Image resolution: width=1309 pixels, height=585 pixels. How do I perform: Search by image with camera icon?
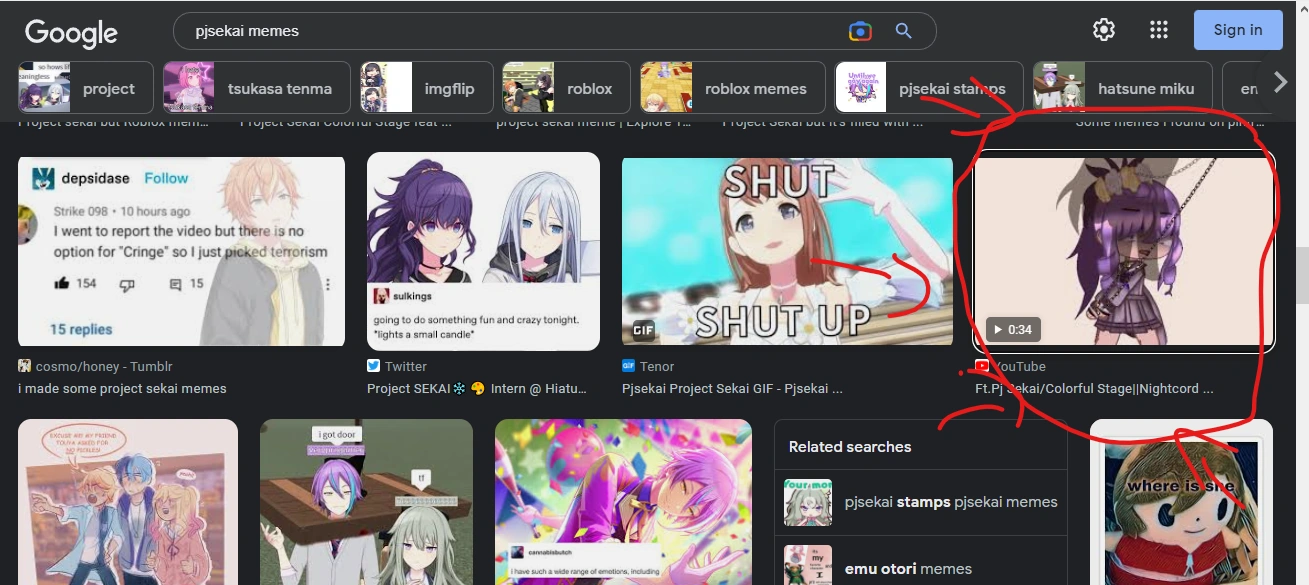[860, 31]
